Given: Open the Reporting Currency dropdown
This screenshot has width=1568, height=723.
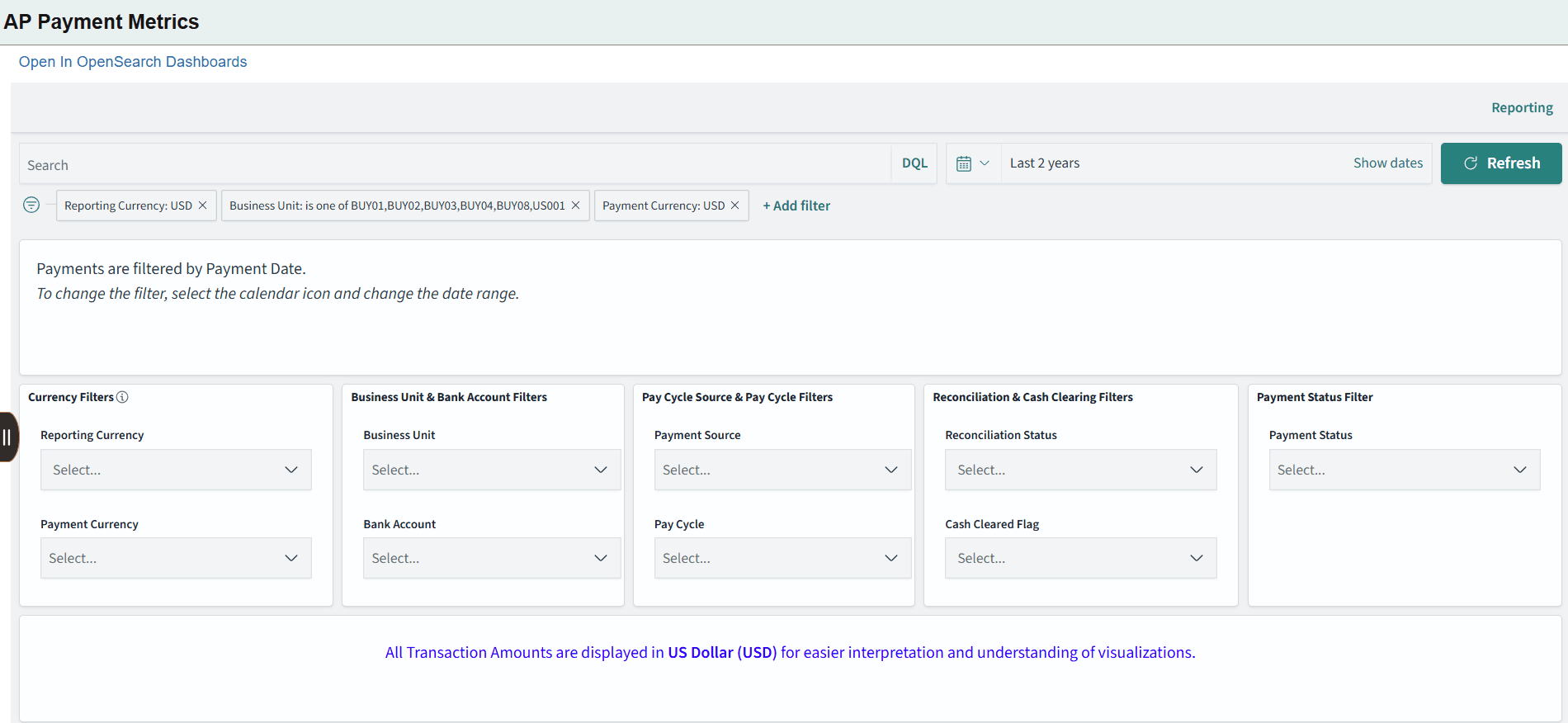Looking at the screenshot, I should [x=176, y=470].
